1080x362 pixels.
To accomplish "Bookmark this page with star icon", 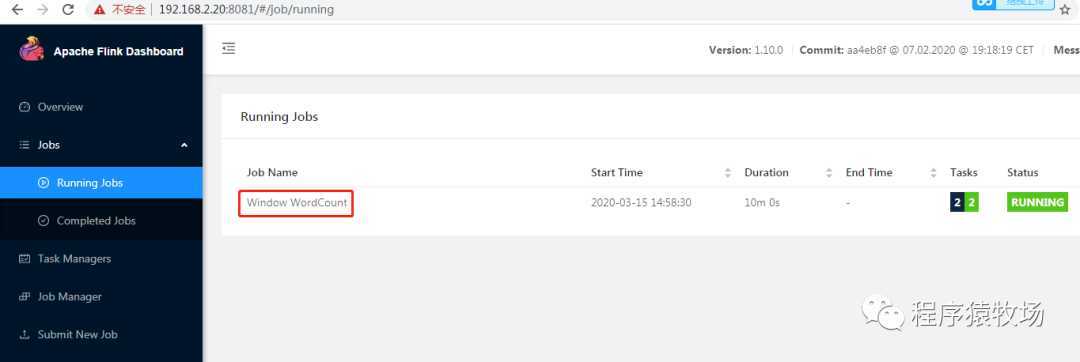I will click(1065, 10).
